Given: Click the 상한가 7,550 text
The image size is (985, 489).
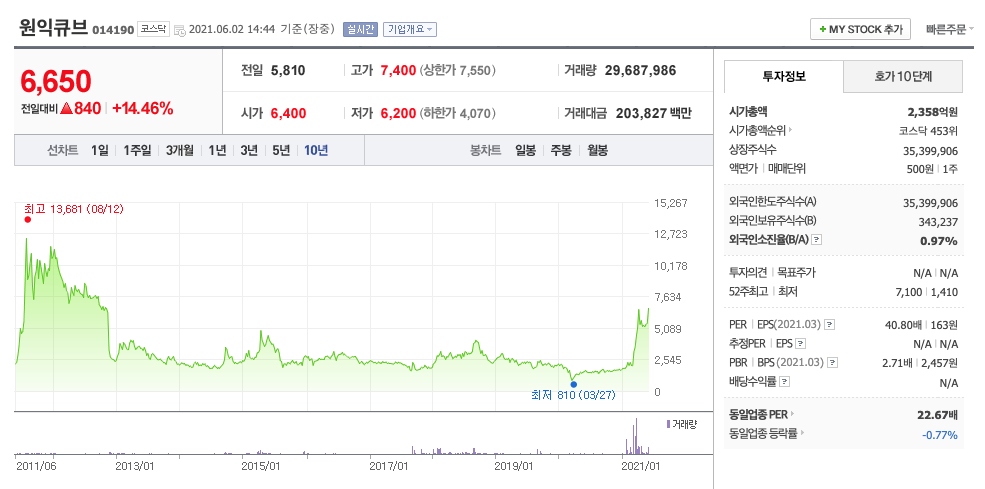Looking at the screenshot, I should [457, 70].
